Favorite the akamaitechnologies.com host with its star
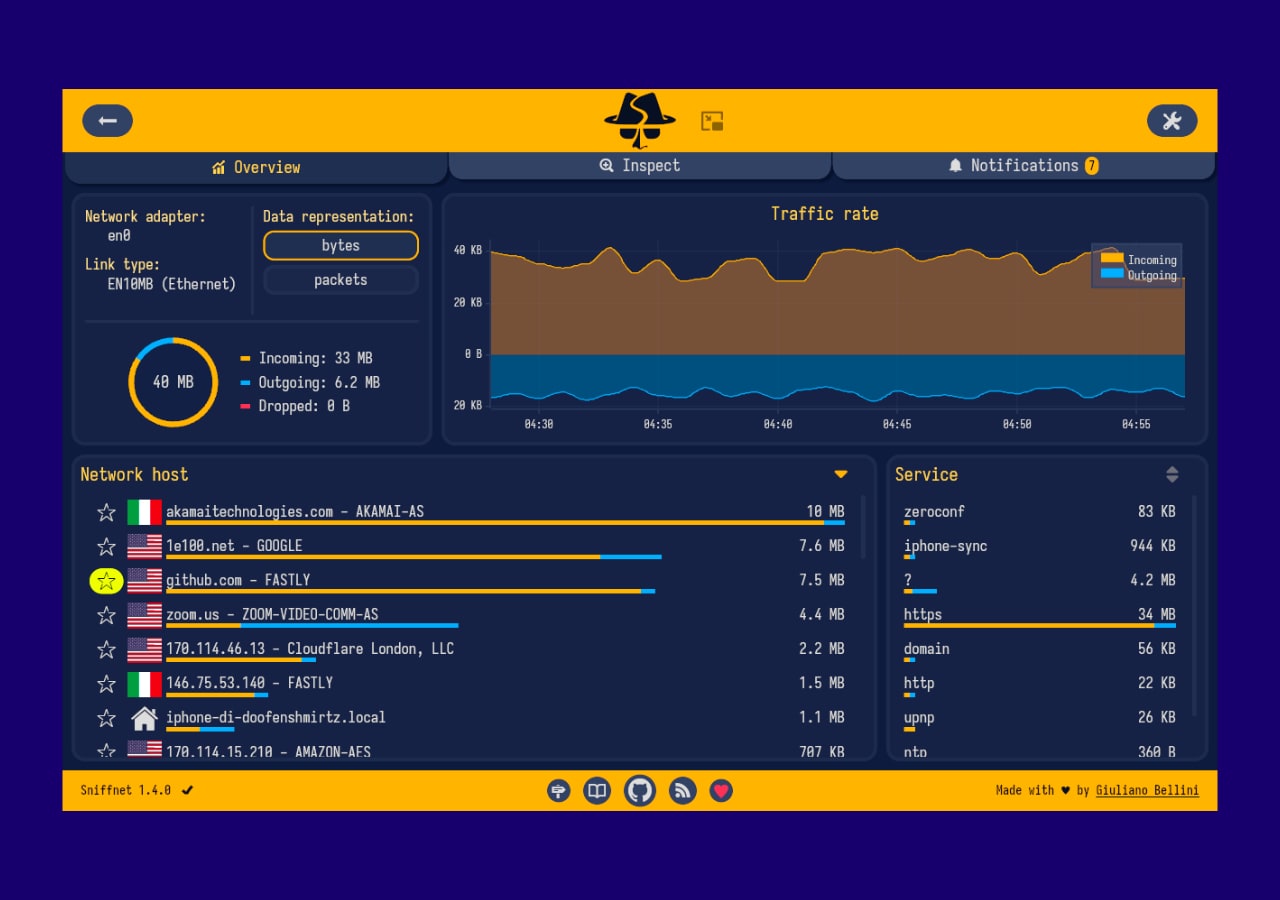The image size is (1280, 900). click(x=106, y=511)
